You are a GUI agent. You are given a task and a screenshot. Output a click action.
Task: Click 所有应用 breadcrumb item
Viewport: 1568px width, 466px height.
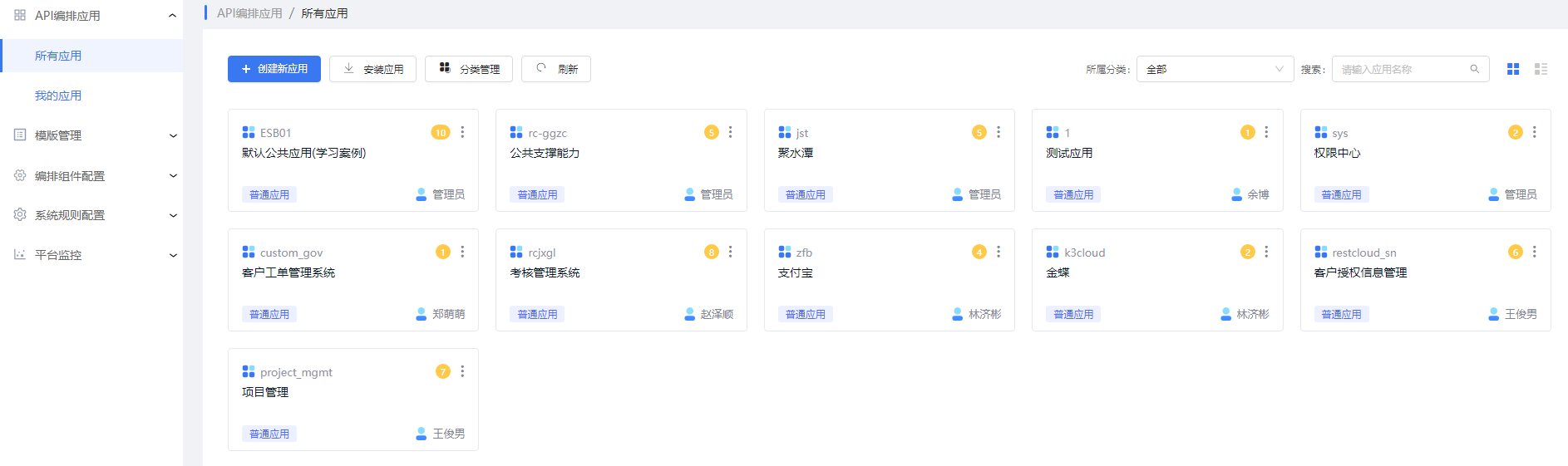[324, 13]
